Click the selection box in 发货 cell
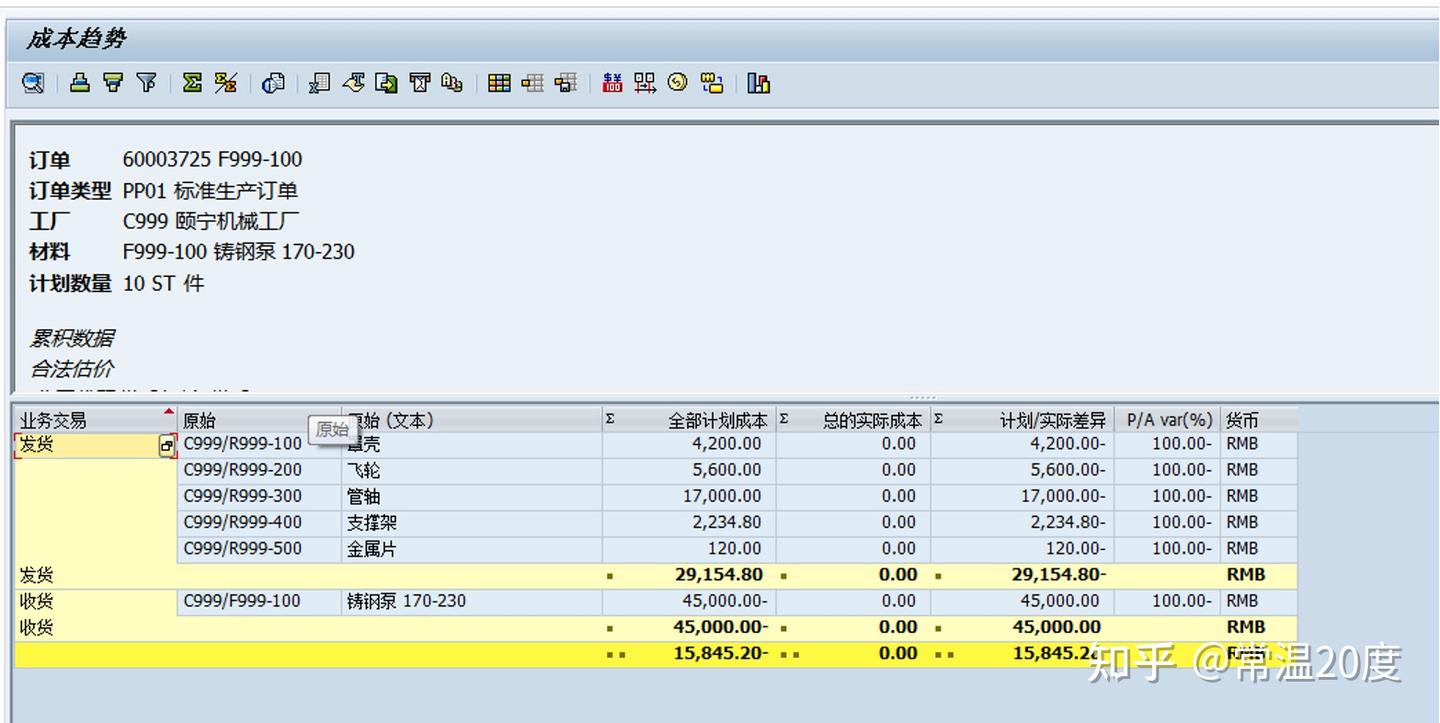This screenshot has width=1440, height=723. coord(167,447)
